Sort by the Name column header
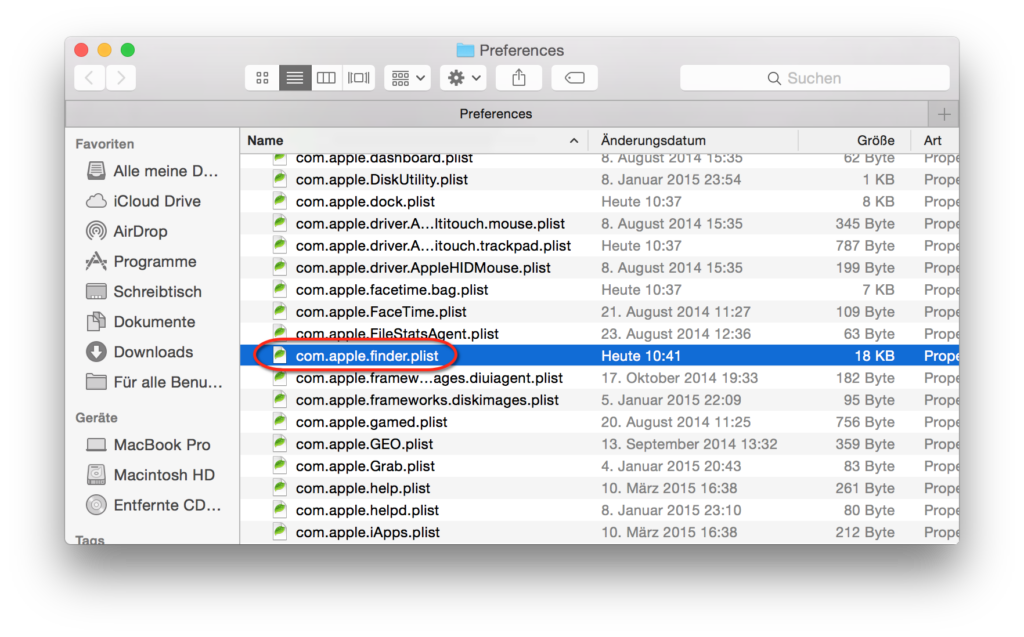The width and height of the screenshot is (1024, 637). point(414,140)
